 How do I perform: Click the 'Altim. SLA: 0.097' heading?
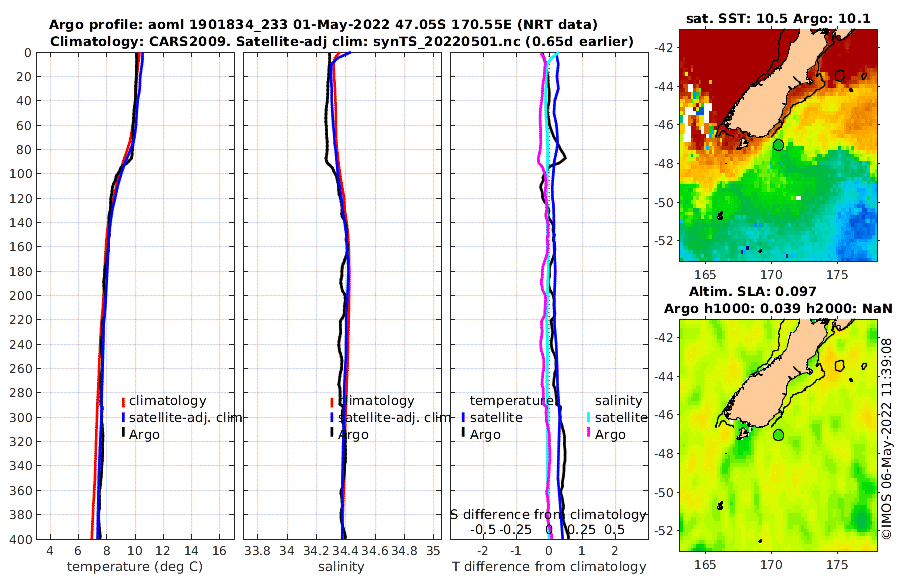click(x=752, y=292)
